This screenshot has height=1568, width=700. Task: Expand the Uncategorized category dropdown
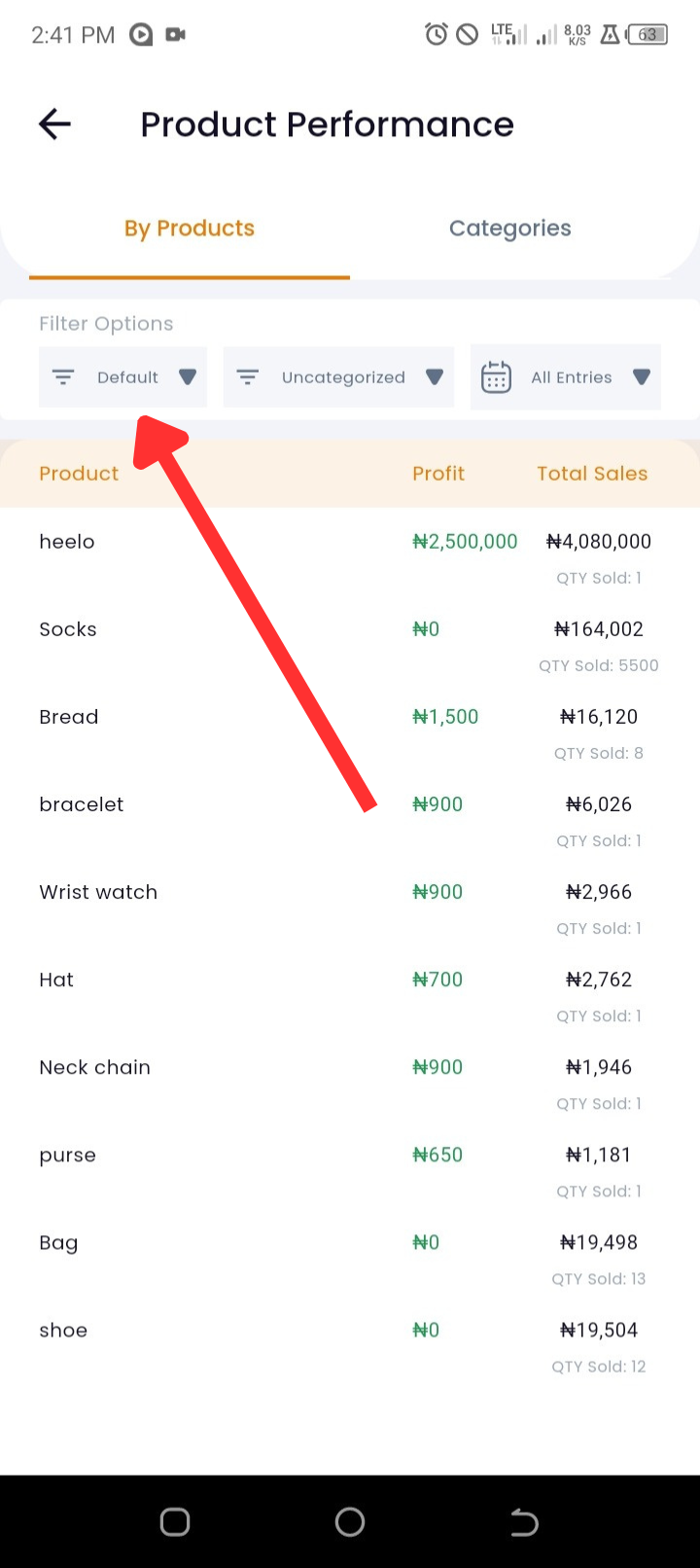coord(435,377)
